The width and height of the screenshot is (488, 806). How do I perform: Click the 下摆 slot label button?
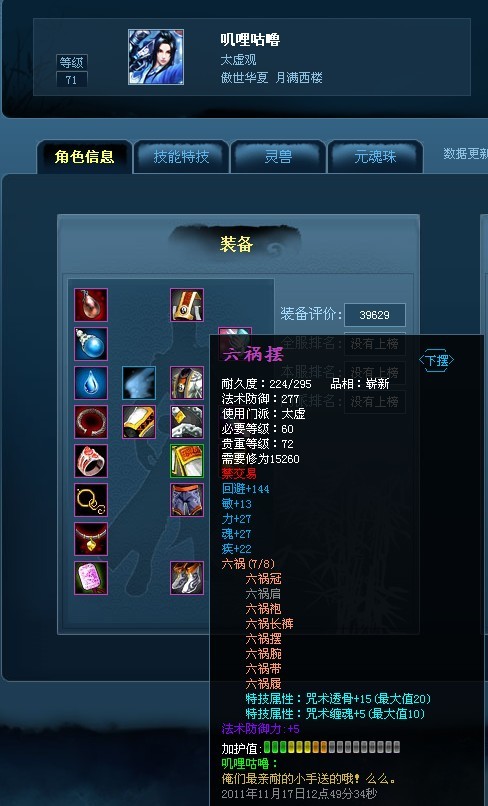pyautogui.click(x=437, y=360)
